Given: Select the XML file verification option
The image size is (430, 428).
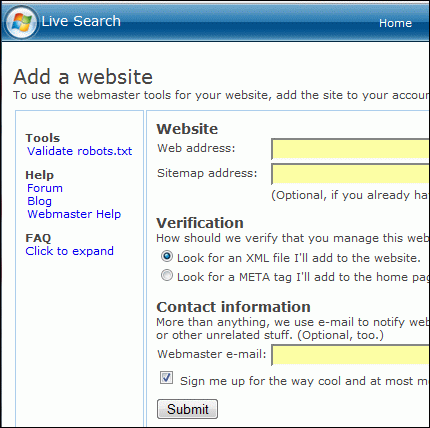Looking at the screenshot, I should [167, 256].
